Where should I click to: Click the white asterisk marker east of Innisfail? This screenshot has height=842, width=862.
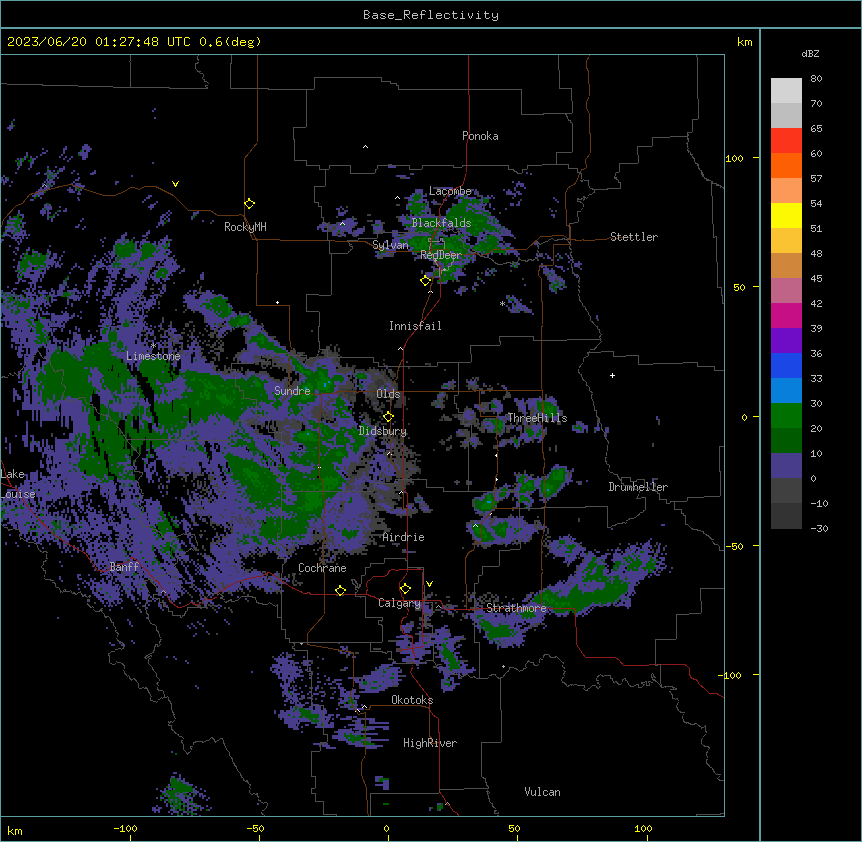coord(502,304)
